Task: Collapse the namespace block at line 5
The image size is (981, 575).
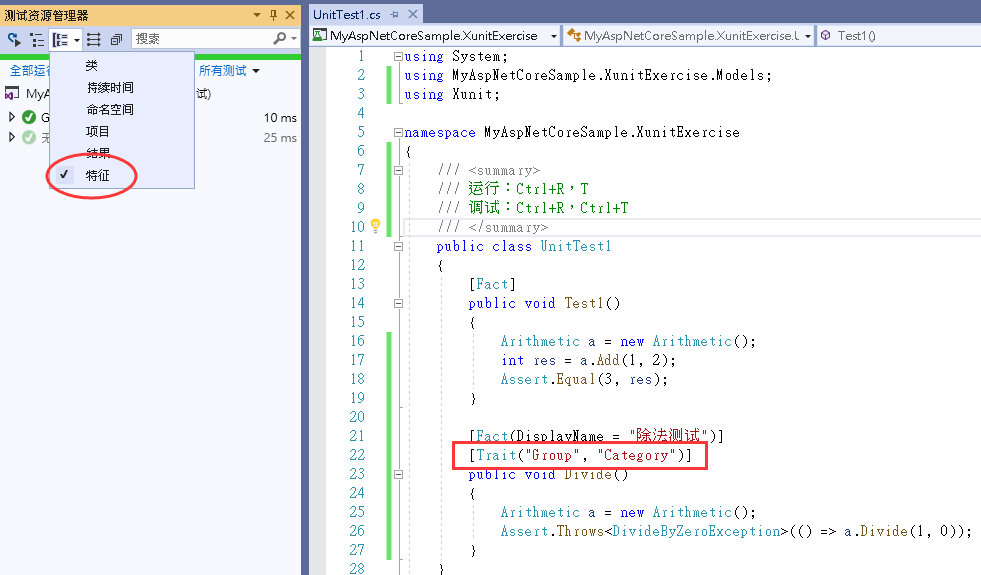Action: pos(398,133)
